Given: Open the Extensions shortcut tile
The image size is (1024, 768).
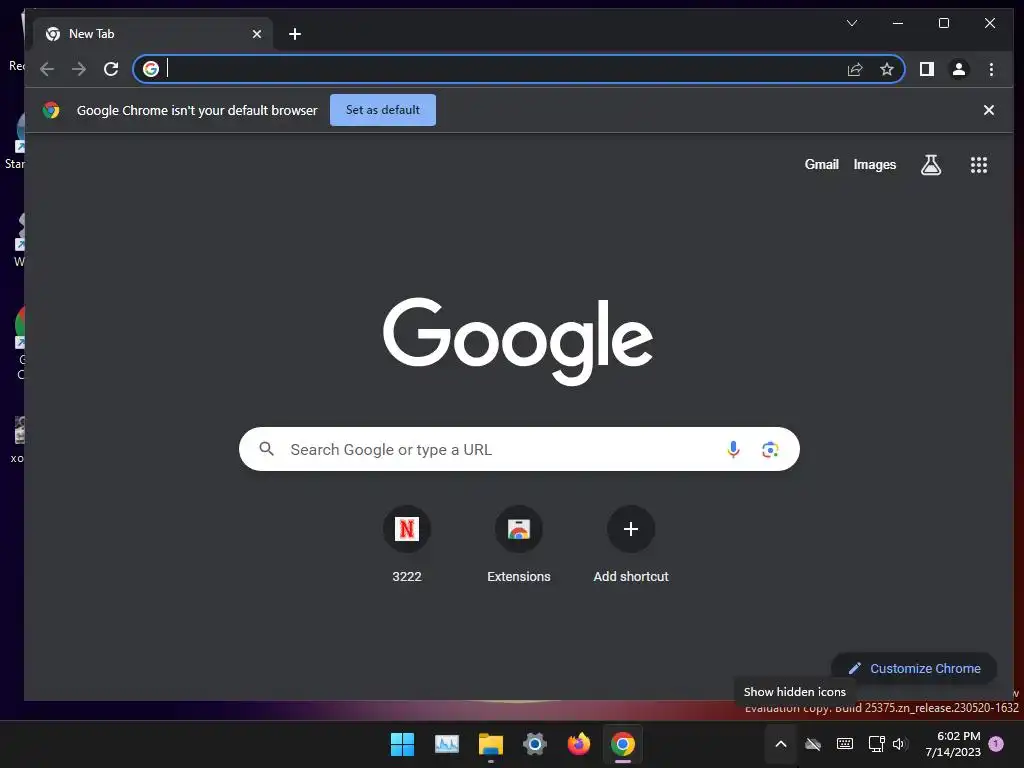Looking at the screenshot, I should click(x=519, y=545).
